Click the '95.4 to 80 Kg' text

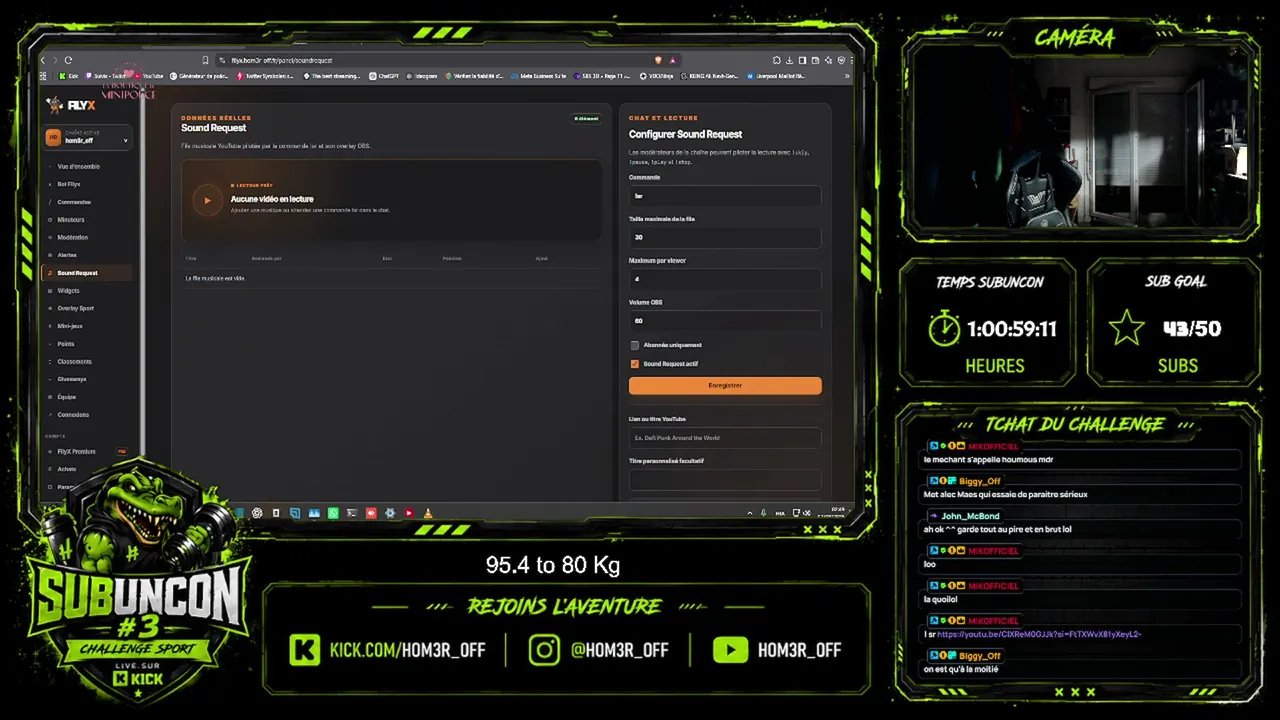(553, 565)
